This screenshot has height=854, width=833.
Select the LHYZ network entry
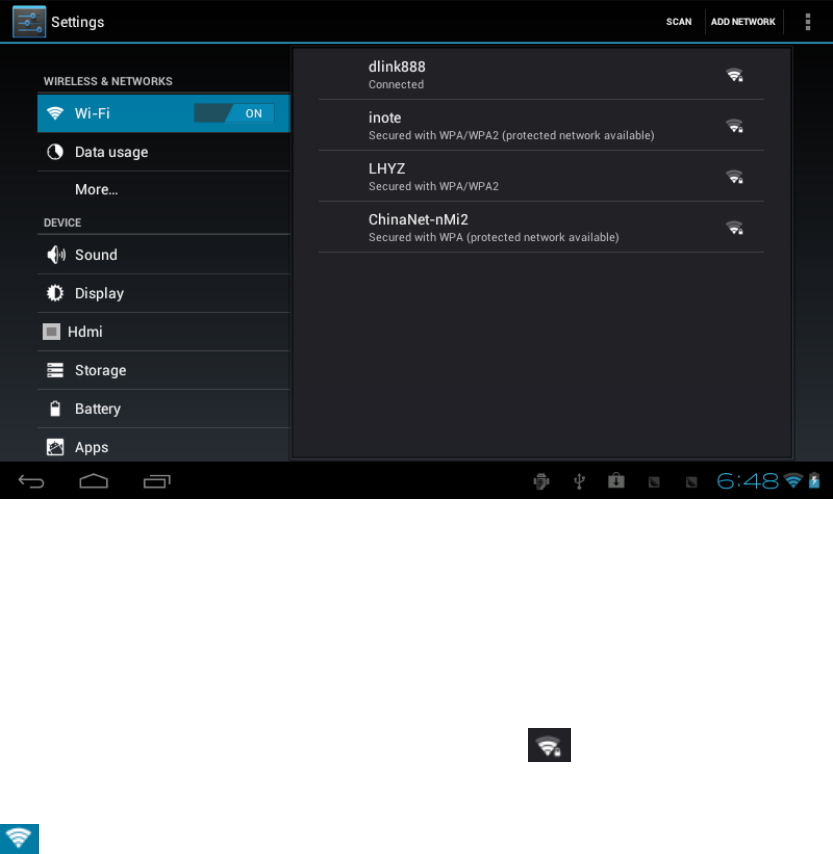coord(541,176)
